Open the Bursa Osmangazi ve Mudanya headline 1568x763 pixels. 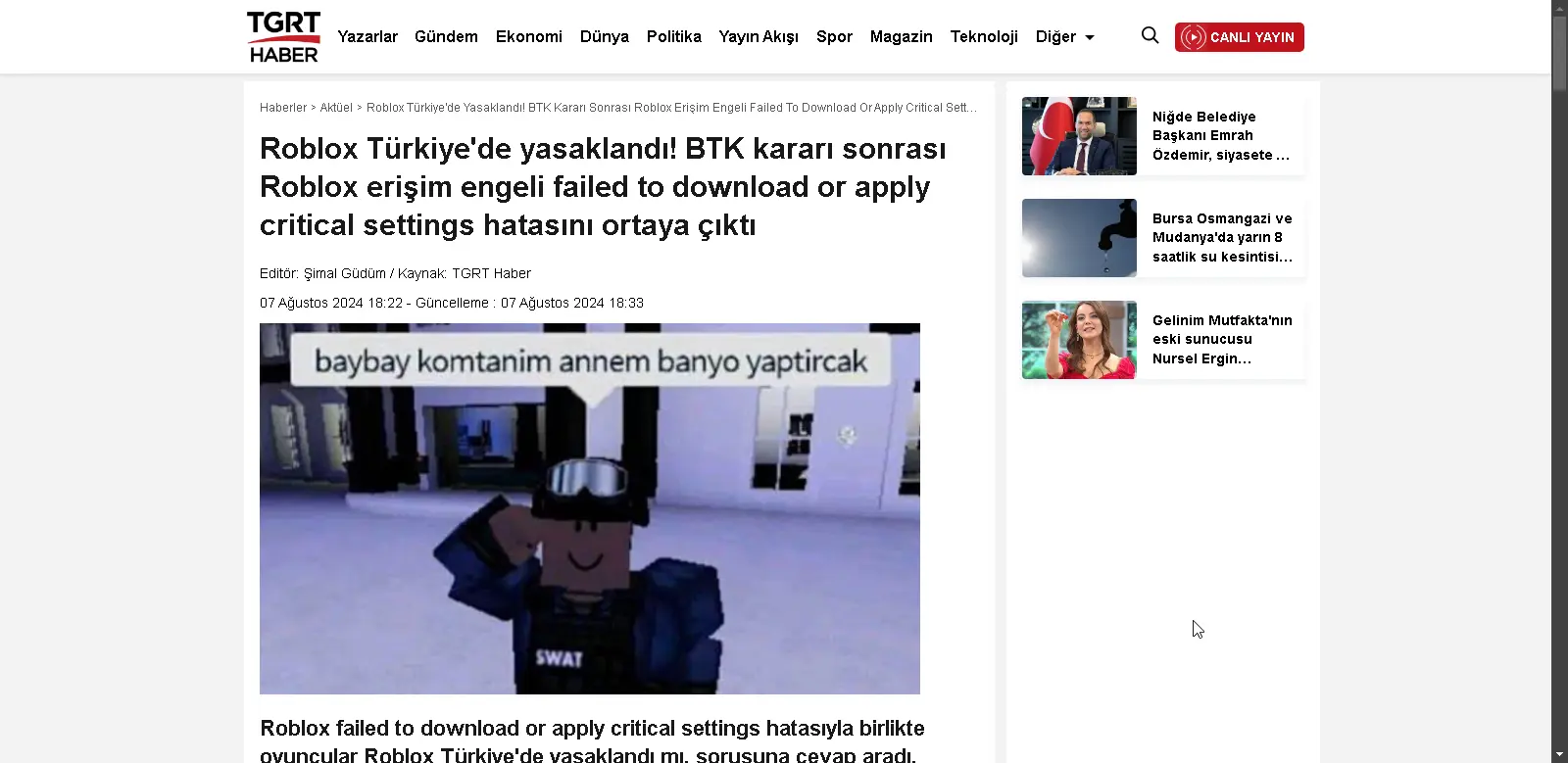pos(1222,238)
